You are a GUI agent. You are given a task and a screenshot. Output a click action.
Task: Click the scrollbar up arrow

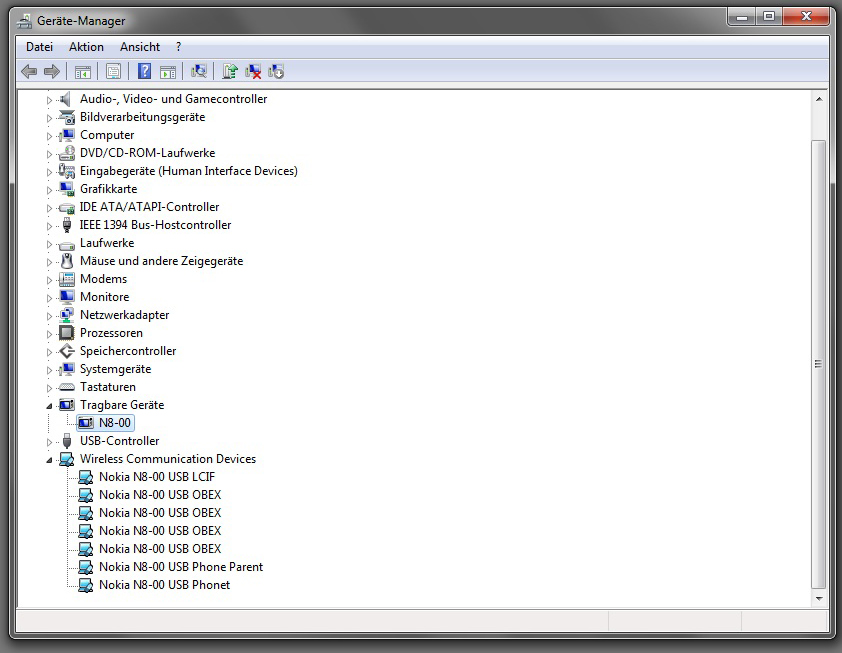(819, 99)
